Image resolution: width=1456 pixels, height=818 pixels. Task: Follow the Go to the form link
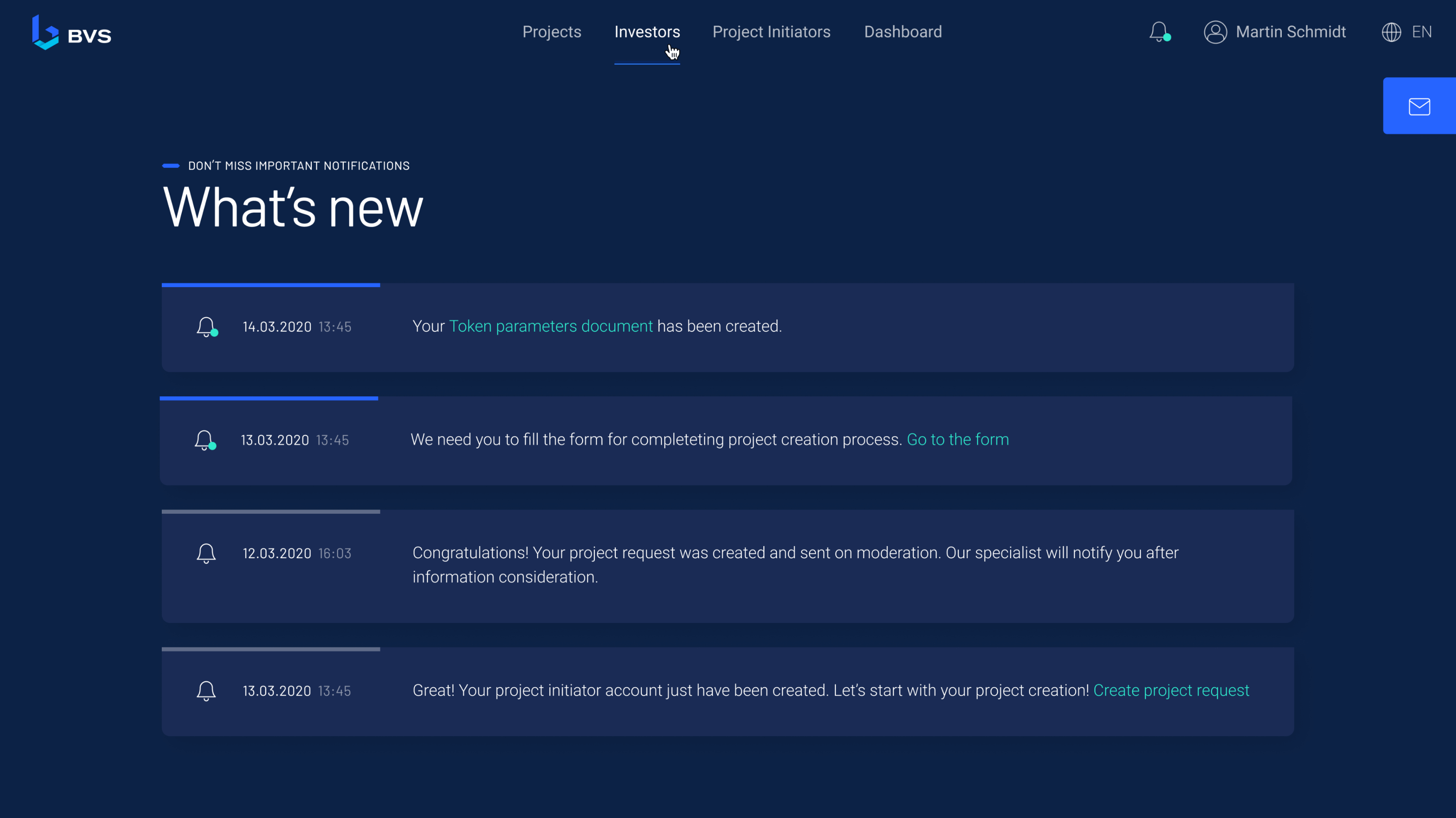(x=957, y=439)
